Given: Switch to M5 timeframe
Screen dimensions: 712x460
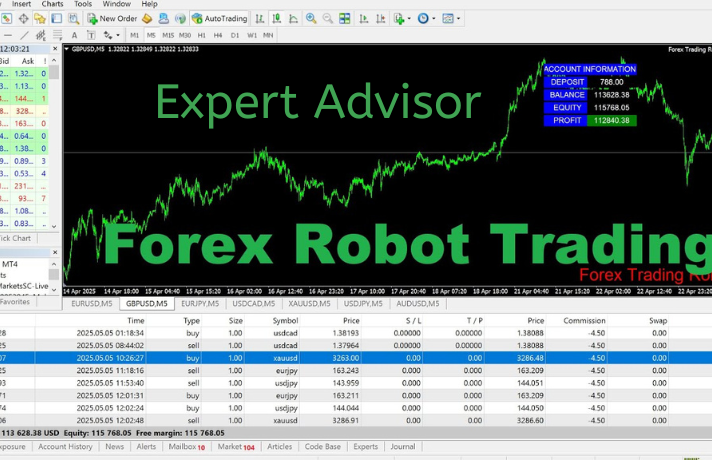Looking at the screenshot, I should (151, 35).
